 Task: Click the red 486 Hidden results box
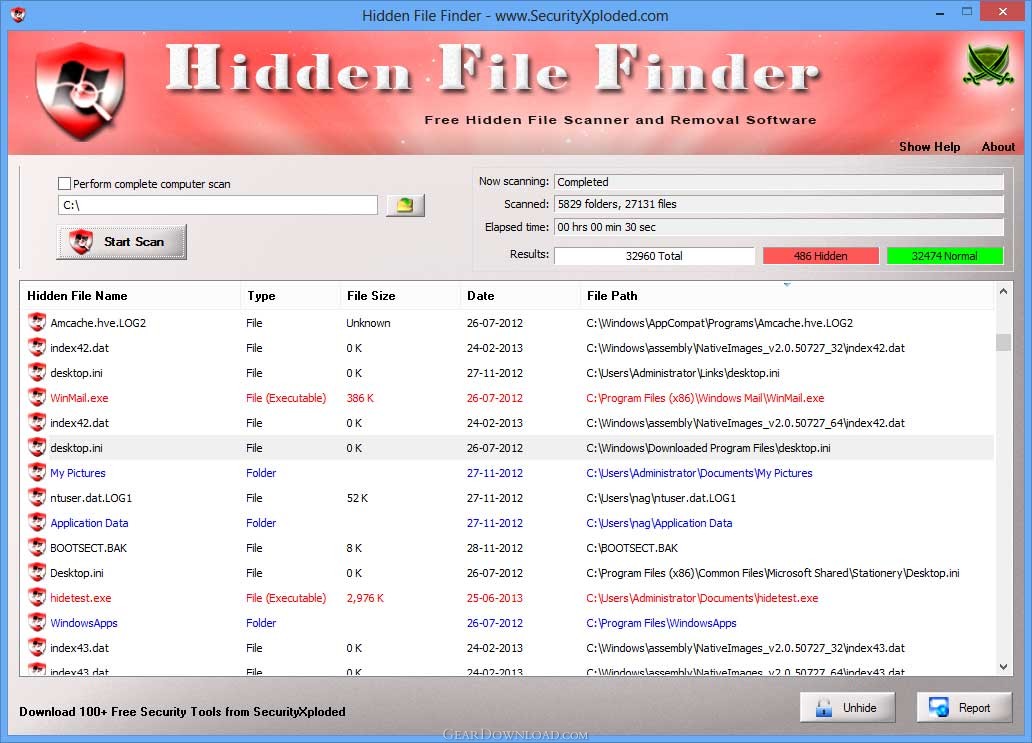coord(821,256)
